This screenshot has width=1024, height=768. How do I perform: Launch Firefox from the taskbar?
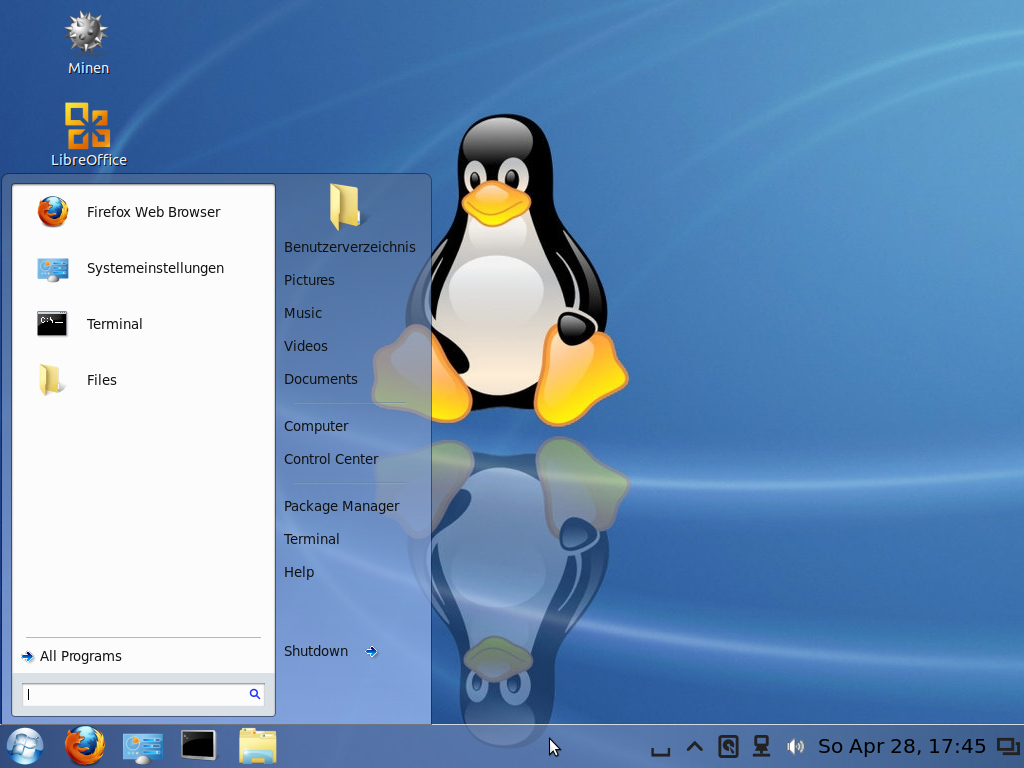click(85, 746)
